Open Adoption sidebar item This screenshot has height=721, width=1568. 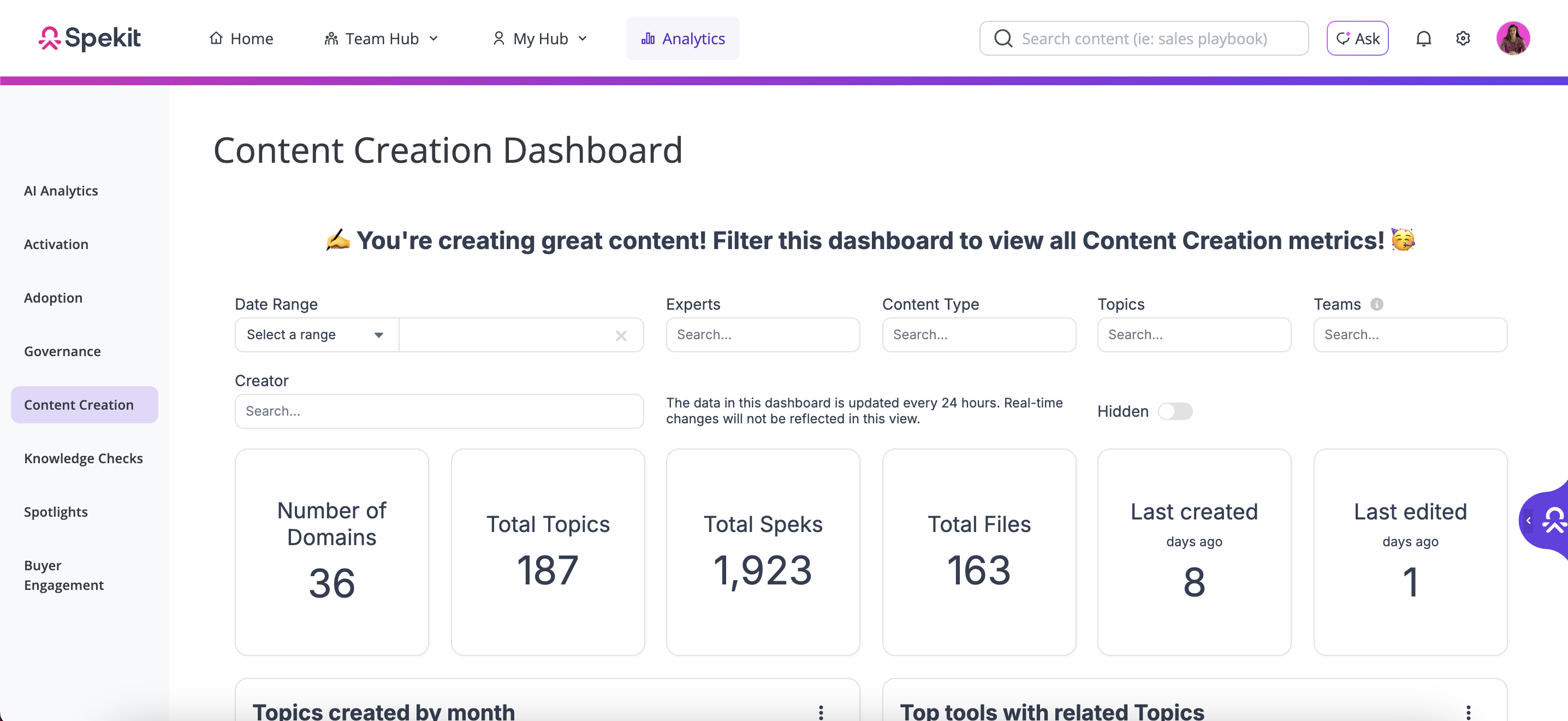click(x=53, y=298)
